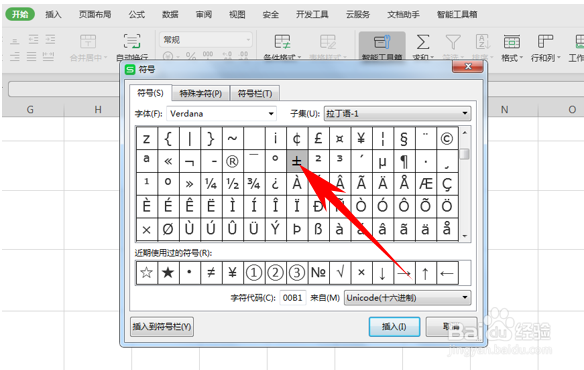The image size is (584, 370).
Task: Click the 插入到符号栏(Y) button
Action: click(162, 327)
